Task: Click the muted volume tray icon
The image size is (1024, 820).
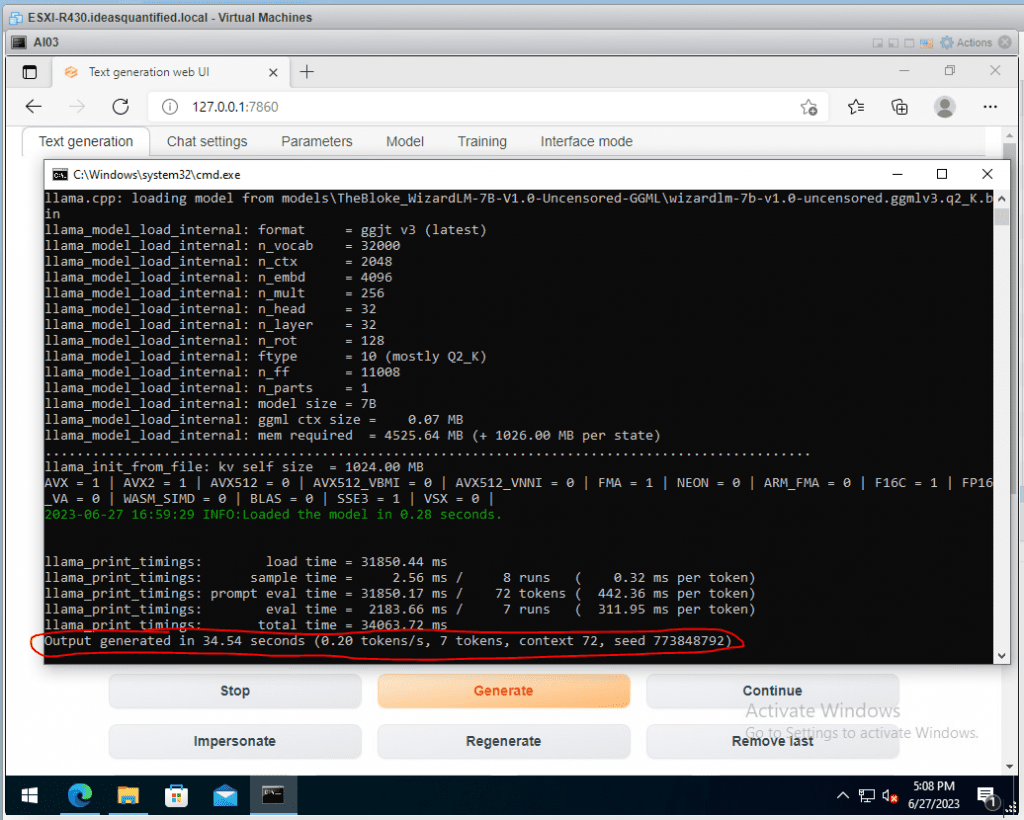Action: click(889, 796)
